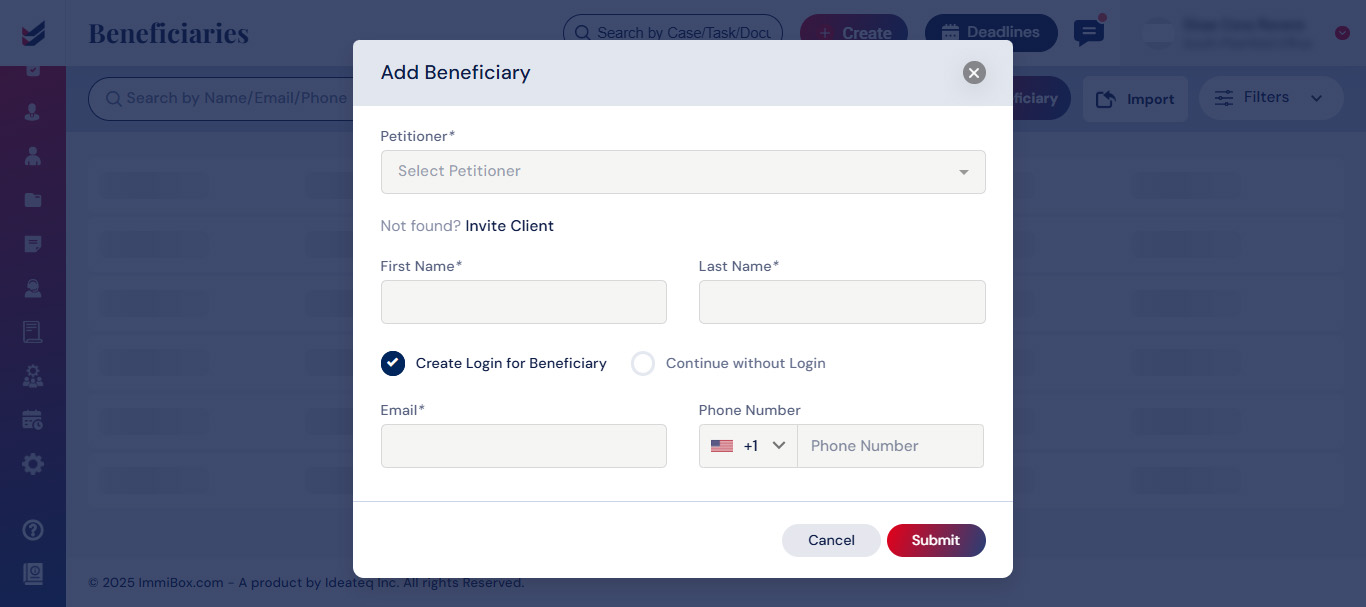Open the help question mark icon
The width and height of the screenshot is (1366, 607).
click(33, 530)
